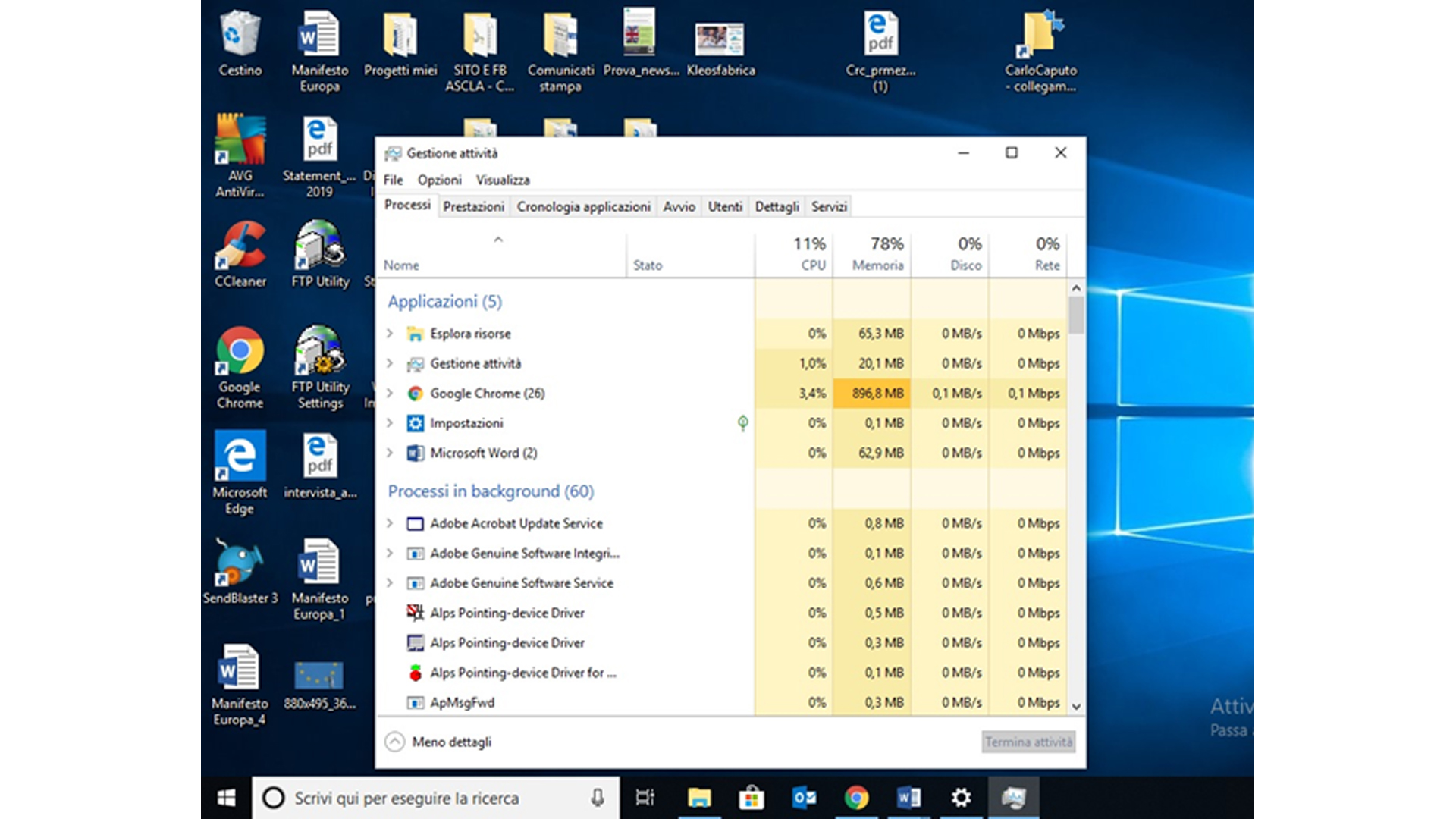Open CCleaner desktop shortcut

point(240,246)
